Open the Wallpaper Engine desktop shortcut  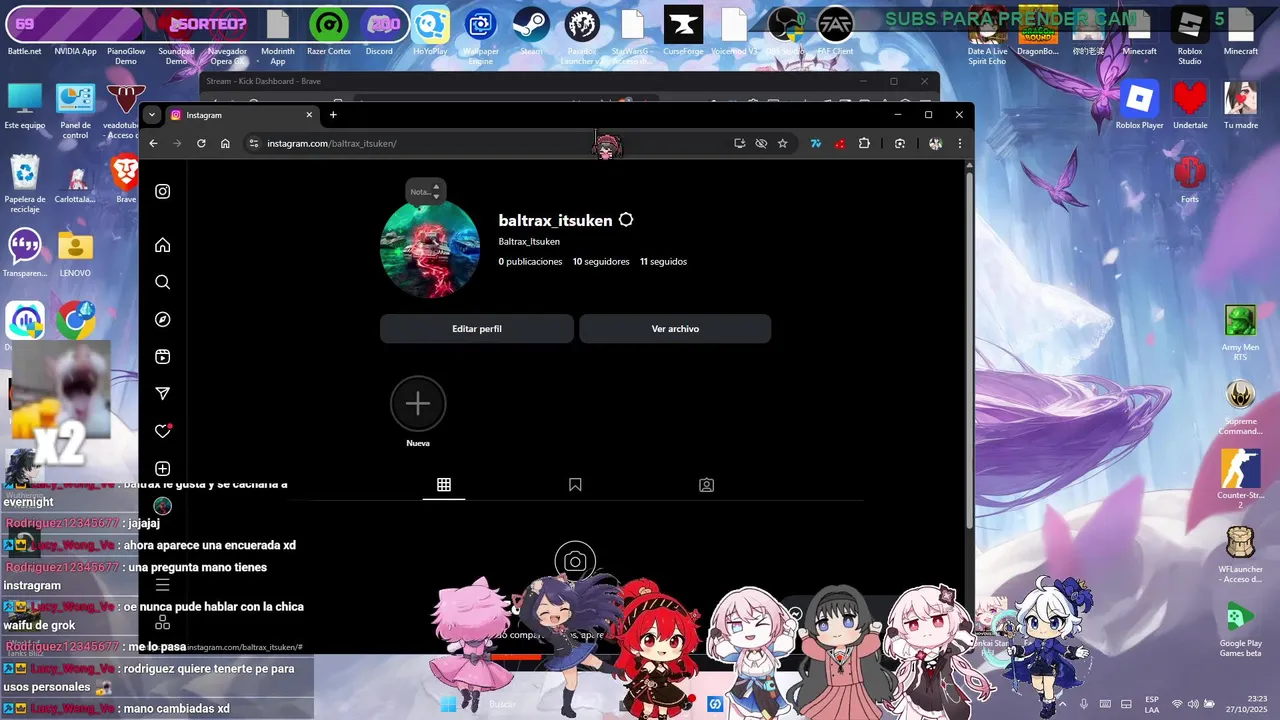coord(481,35)
